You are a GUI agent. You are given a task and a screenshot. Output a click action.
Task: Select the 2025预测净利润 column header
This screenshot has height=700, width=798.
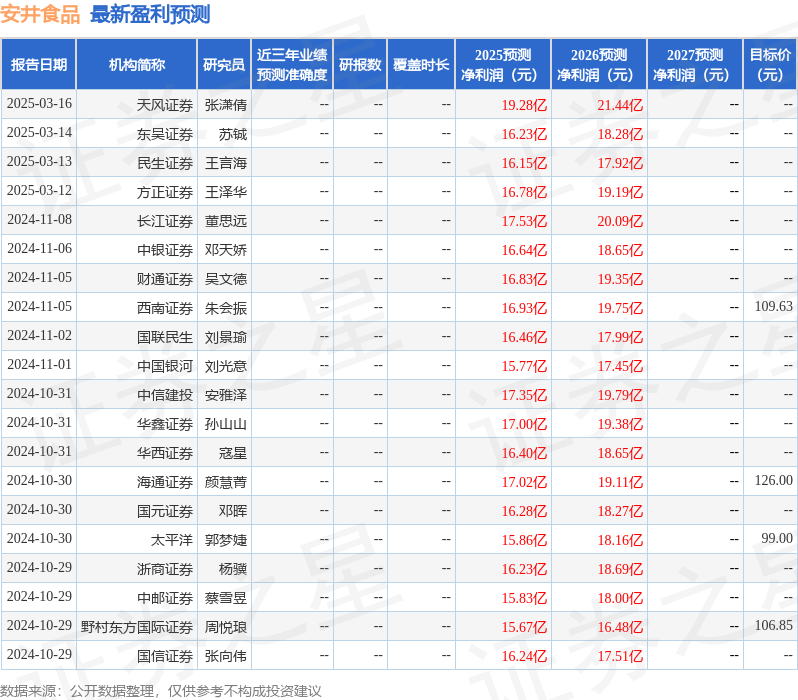(x=503, y=64)
